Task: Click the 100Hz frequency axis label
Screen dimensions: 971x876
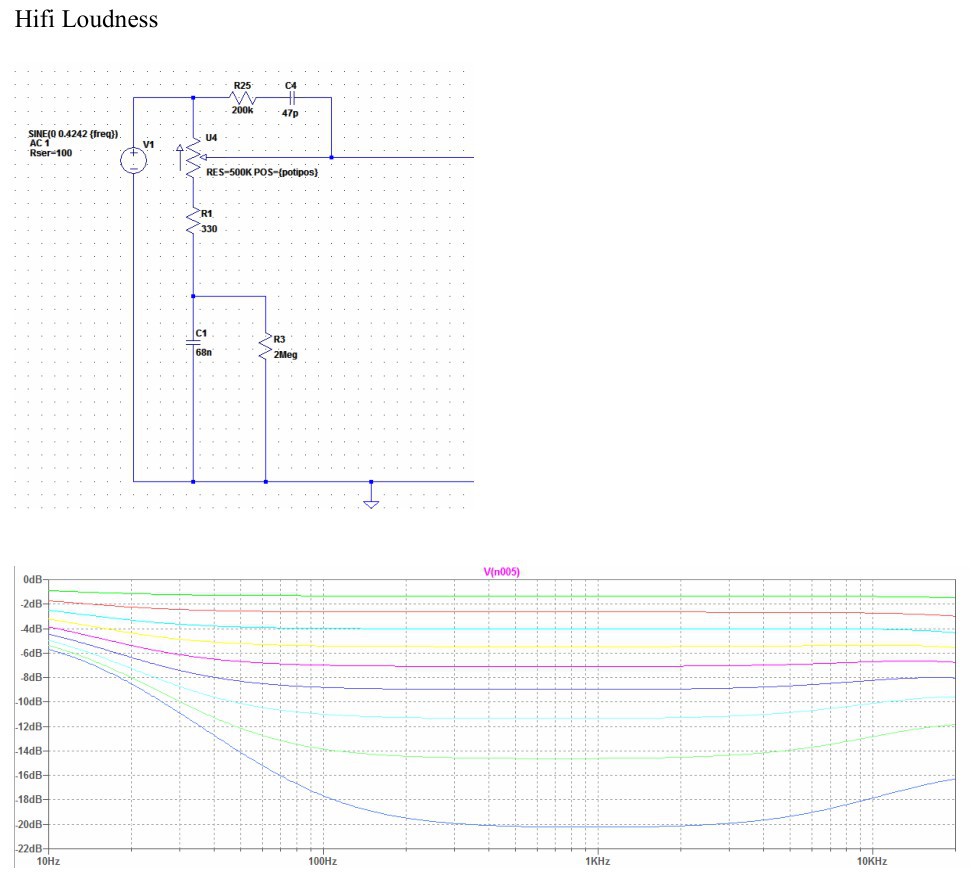Action: 323,861
